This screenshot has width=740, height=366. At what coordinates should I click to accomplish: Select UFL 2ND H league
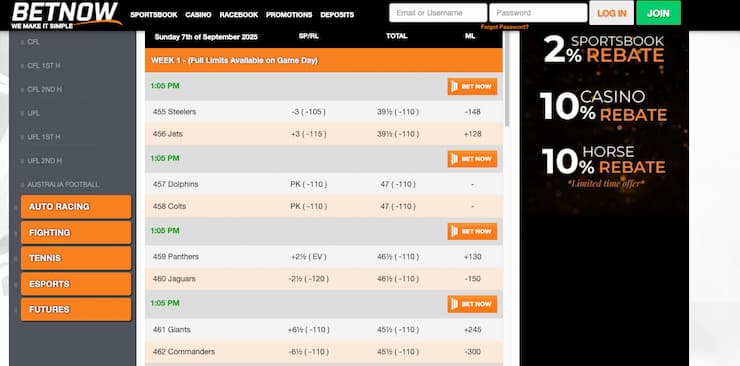(x=44, y=161)
